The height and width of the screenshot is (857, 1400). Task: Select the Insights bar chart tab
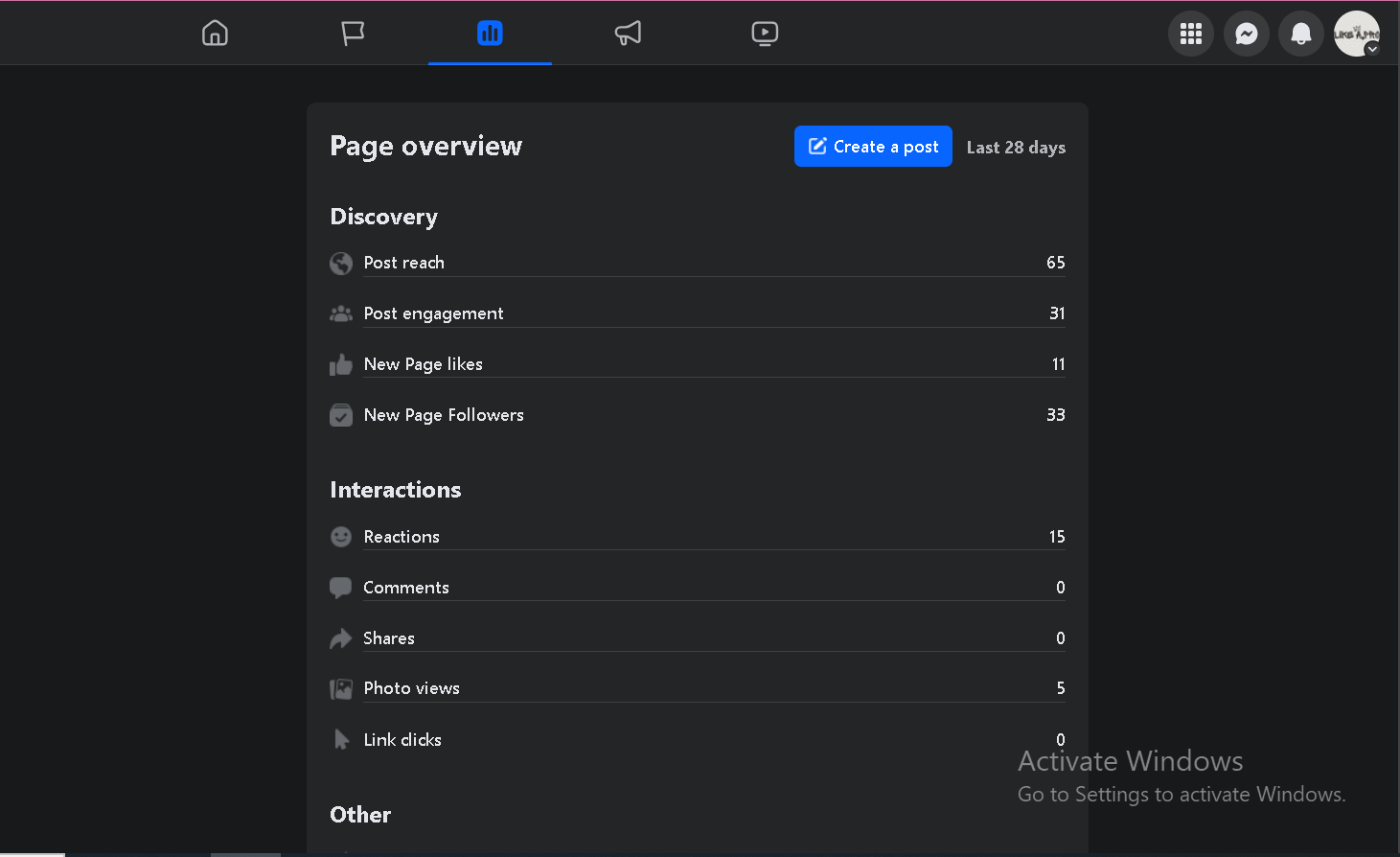490,34
